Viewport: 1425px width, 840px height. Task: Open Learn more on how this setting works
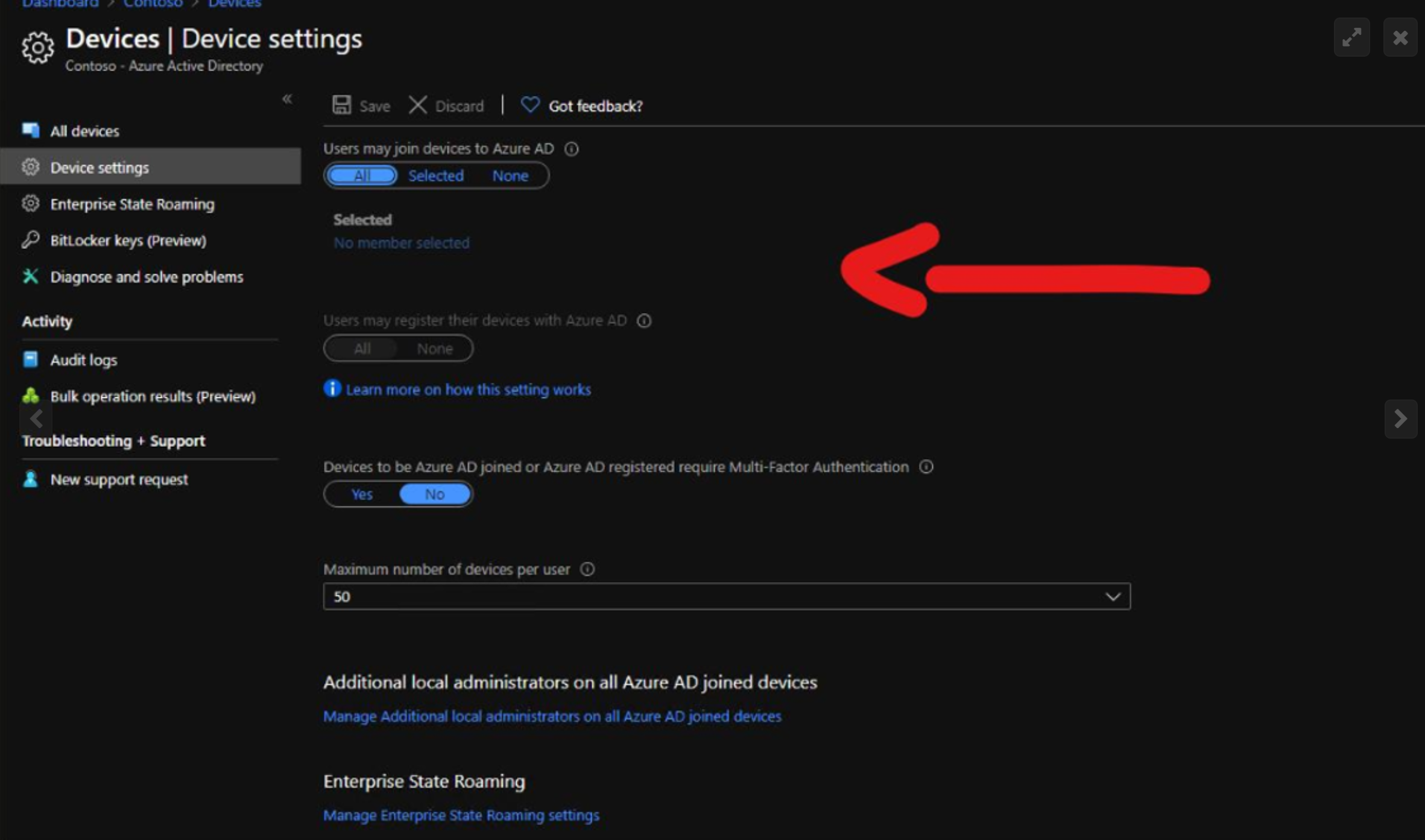(x=468, y=390)
